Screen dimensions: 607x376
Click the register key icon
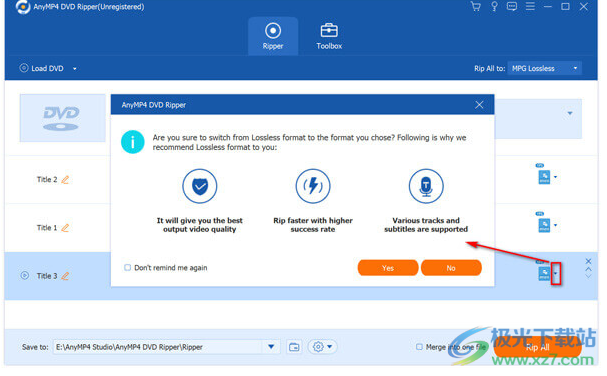point(494,7)
